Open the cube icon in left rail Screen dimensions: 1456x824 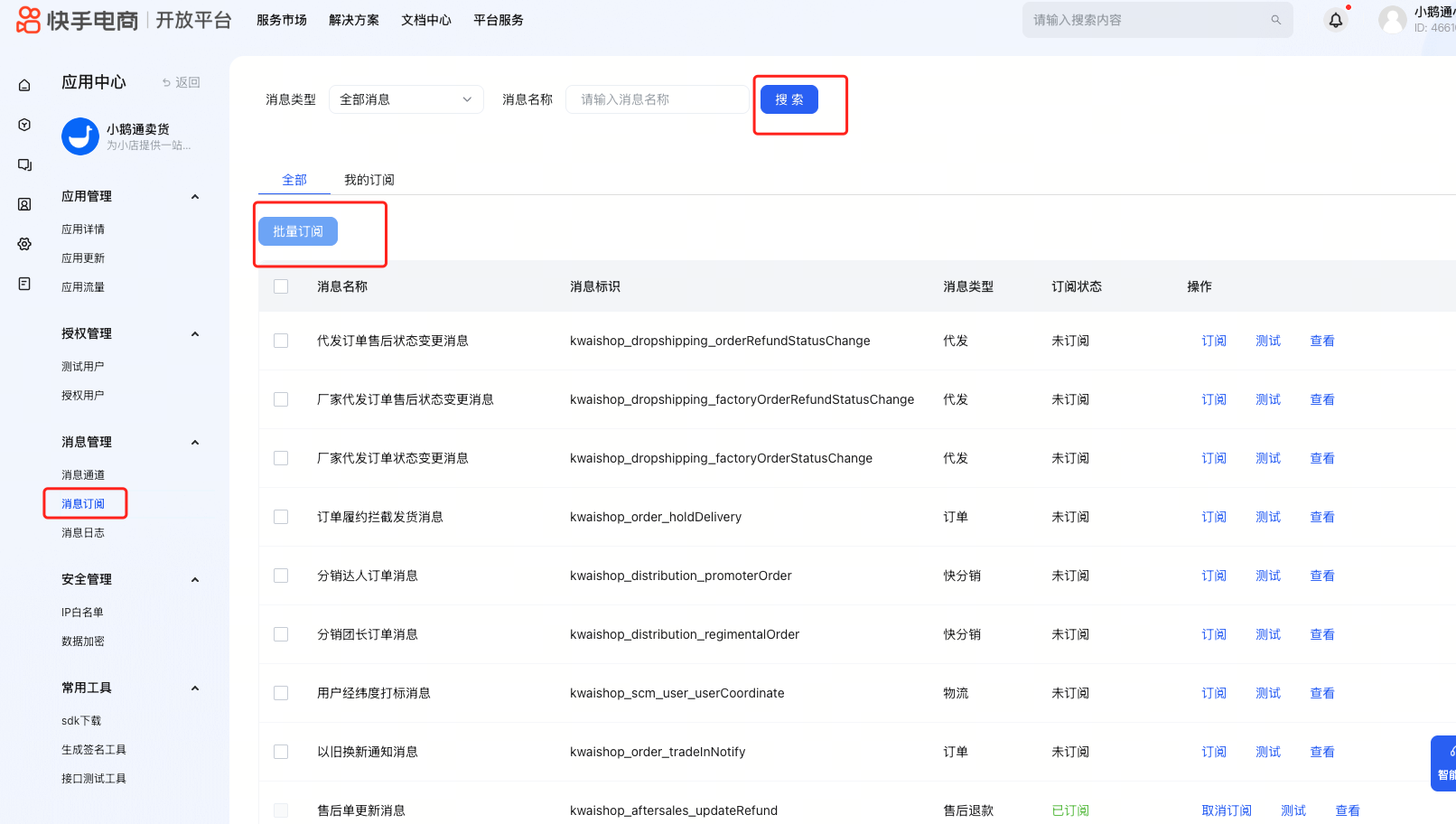click(24, 125)
